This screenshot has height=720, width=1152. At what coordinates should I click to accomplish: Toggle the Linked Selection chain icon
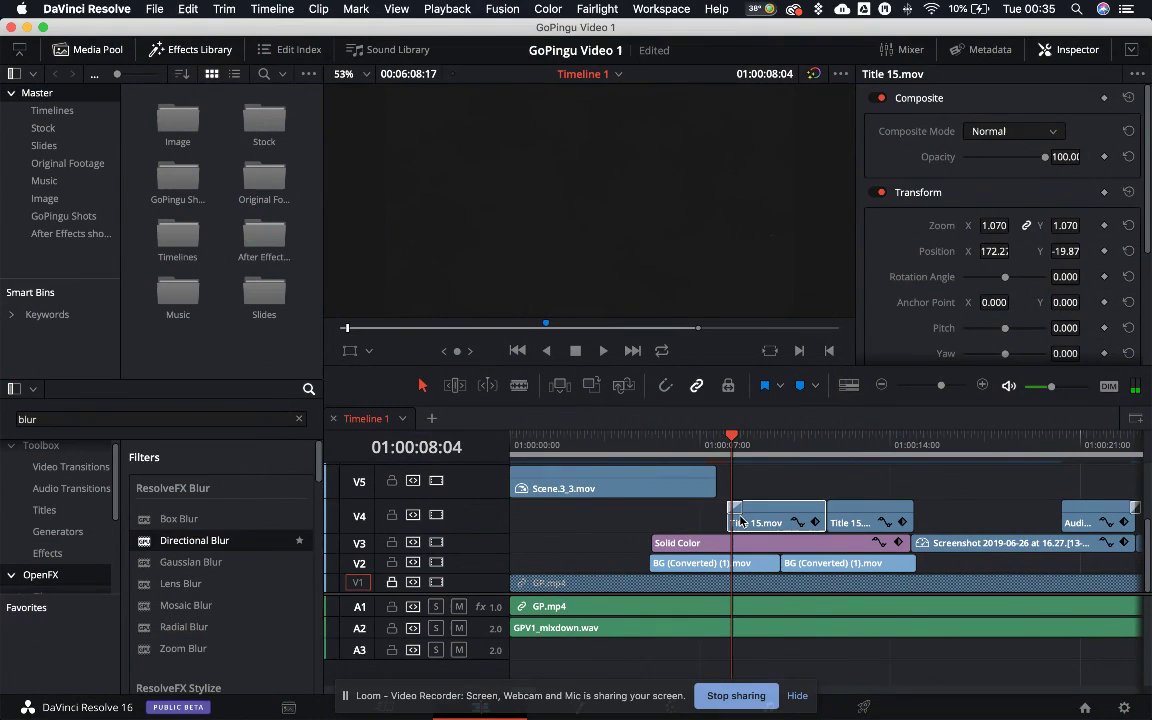coord(696,386)
